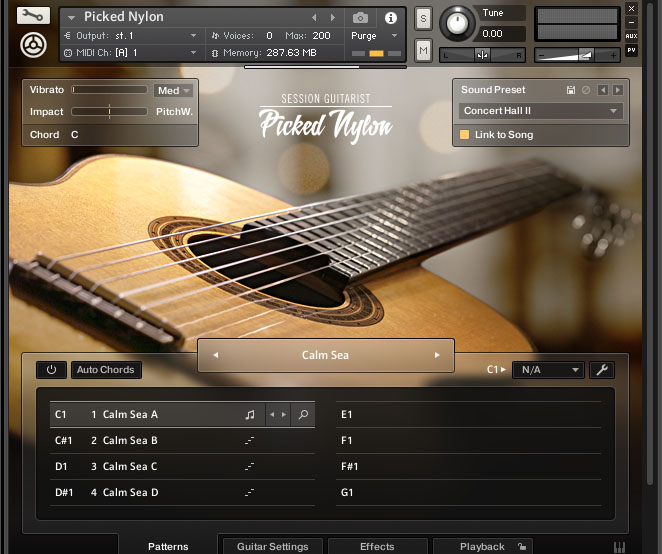Switch to the Guitar Settings tab
This screenshot has width=662, height=554.
273,546
